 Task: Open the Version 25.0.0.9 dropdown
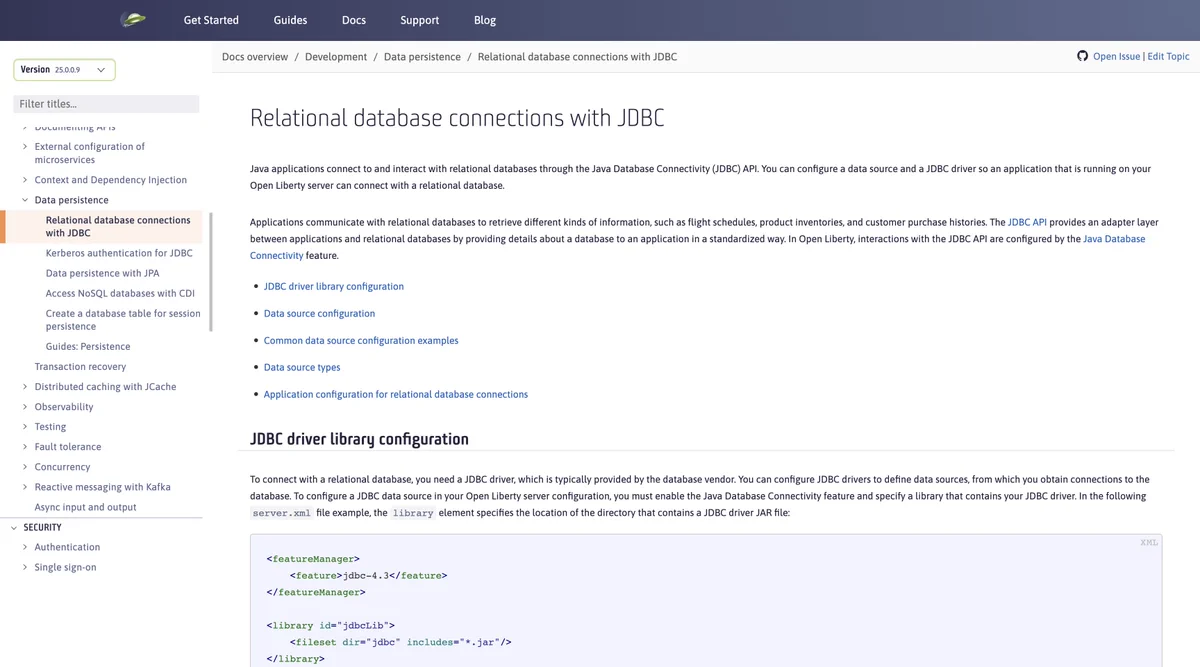(x=64, y=70)
